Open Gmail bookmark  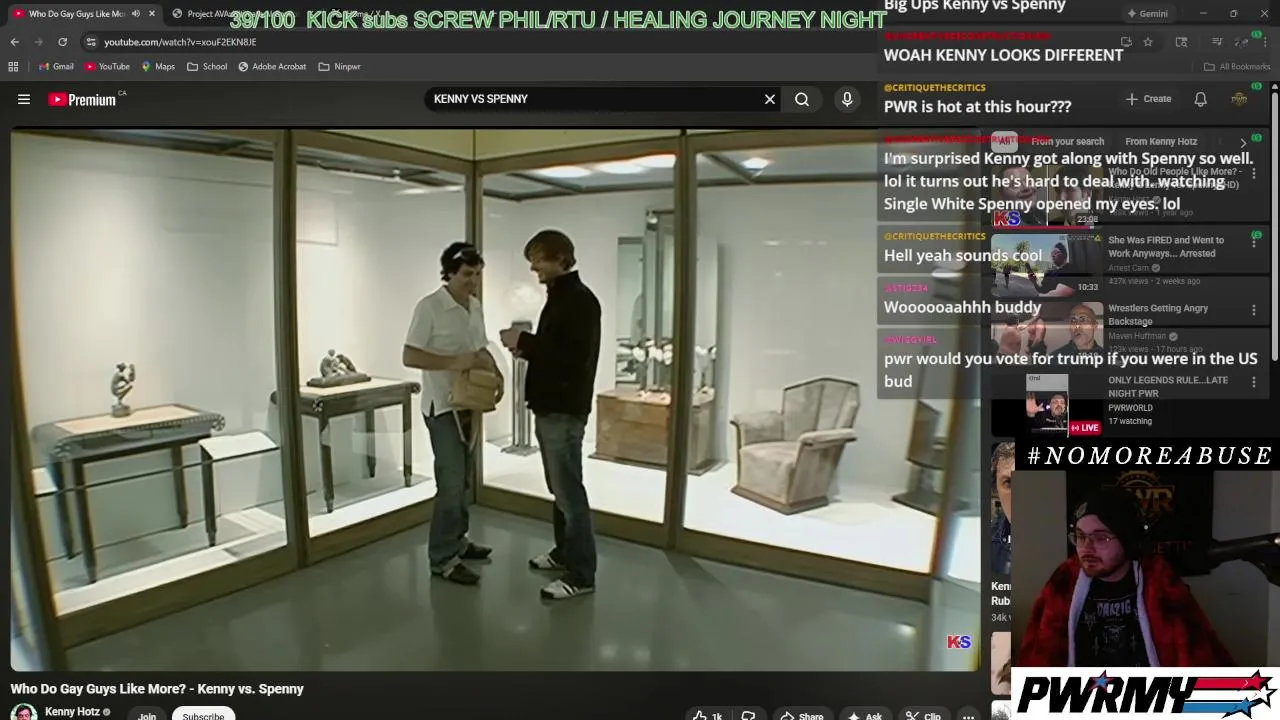tap(56, 67)
